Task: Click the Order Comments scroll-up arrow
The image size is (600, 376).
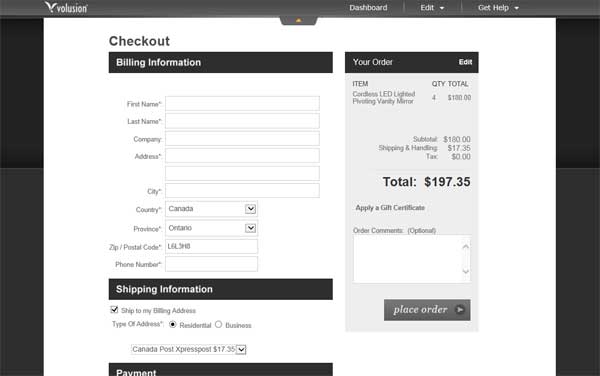Action: 466,247
